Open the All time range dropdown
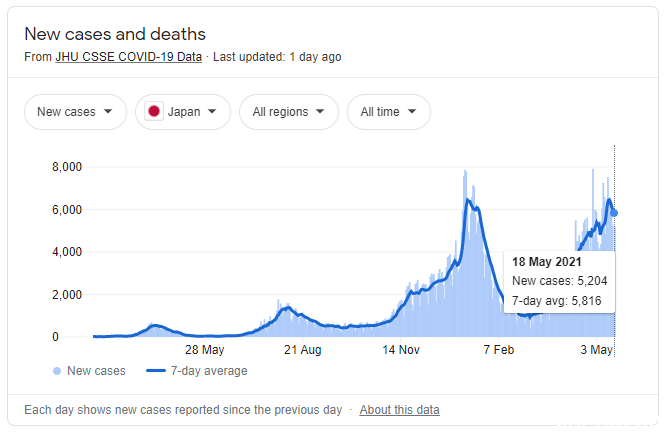 coord(389,112)
